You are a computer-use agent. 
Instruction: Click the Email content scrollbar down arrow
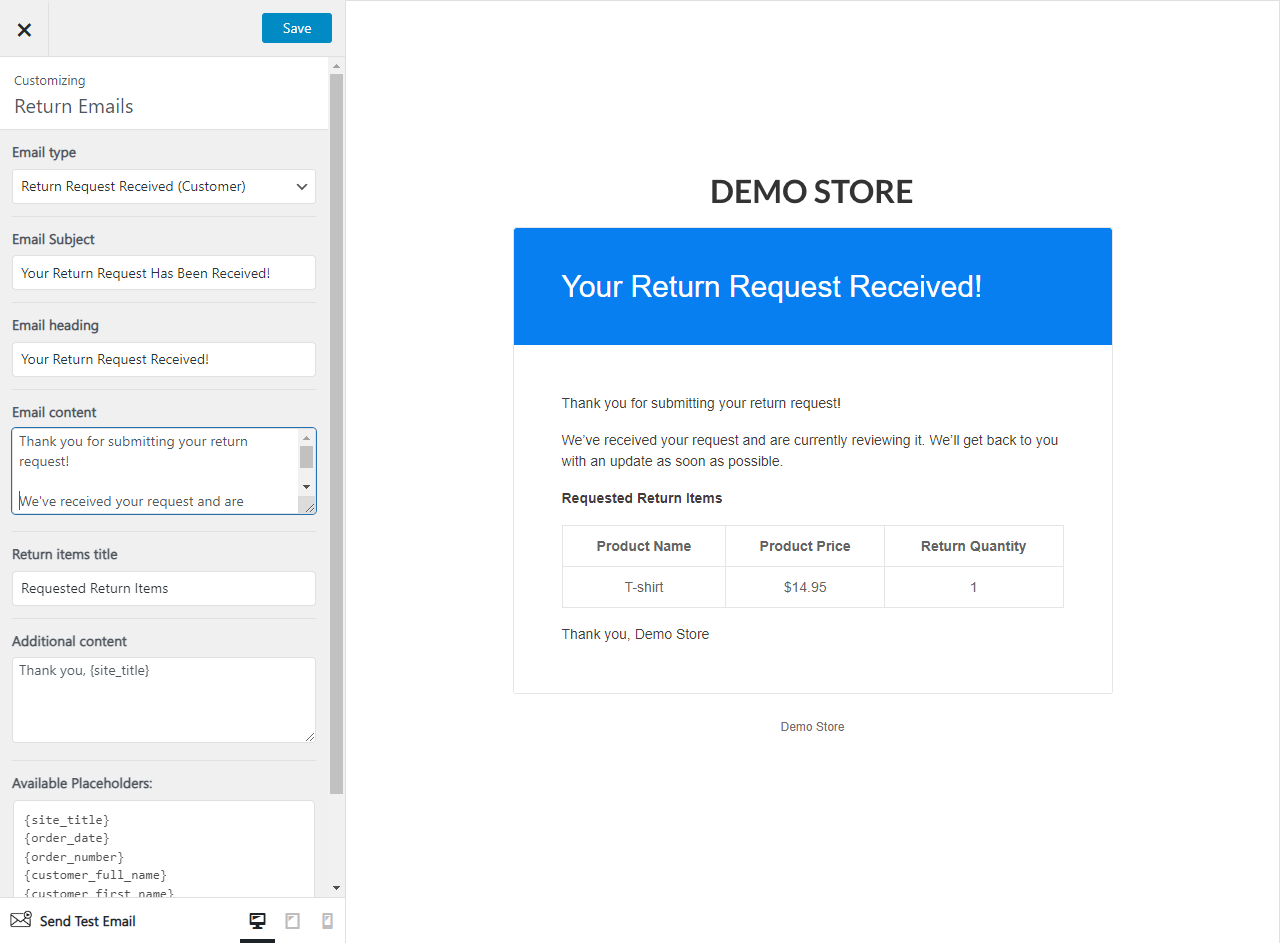pos(308,486)
